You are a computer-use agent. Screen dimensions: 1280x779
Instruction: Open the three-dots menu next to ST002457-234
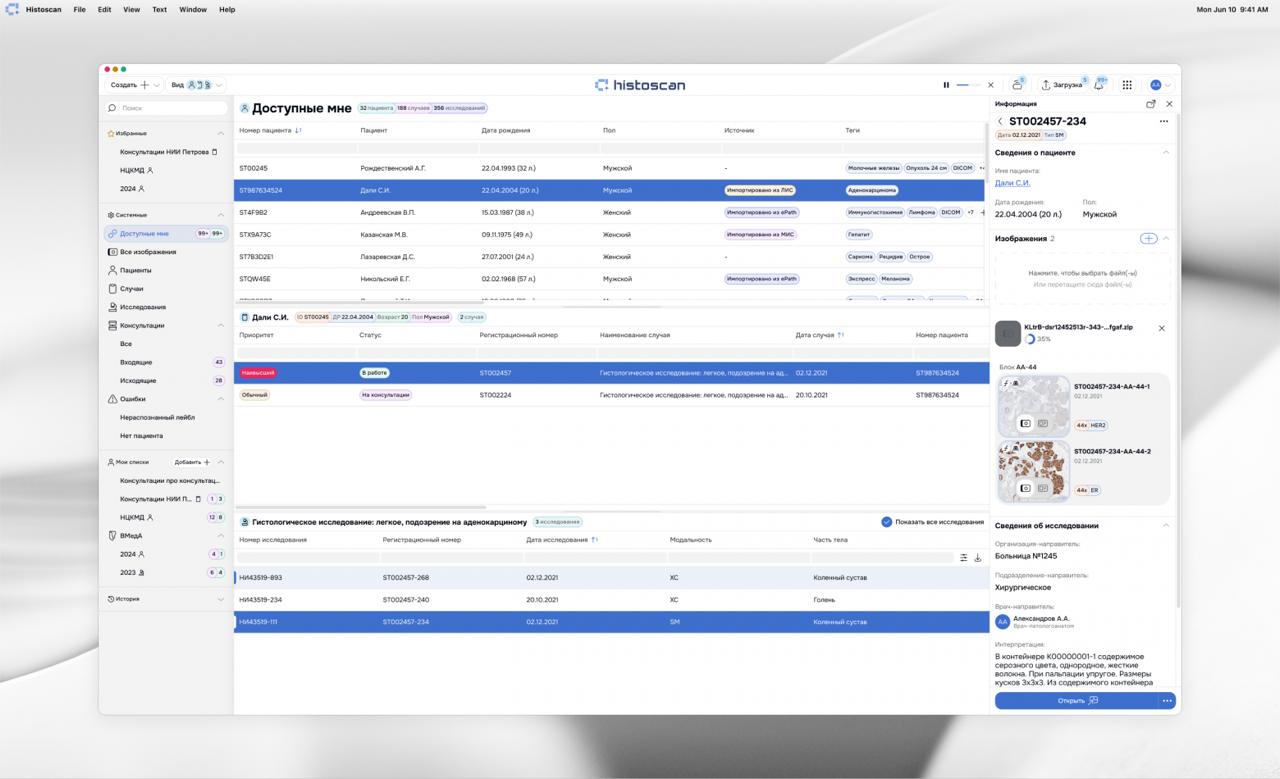[1163, 122]
